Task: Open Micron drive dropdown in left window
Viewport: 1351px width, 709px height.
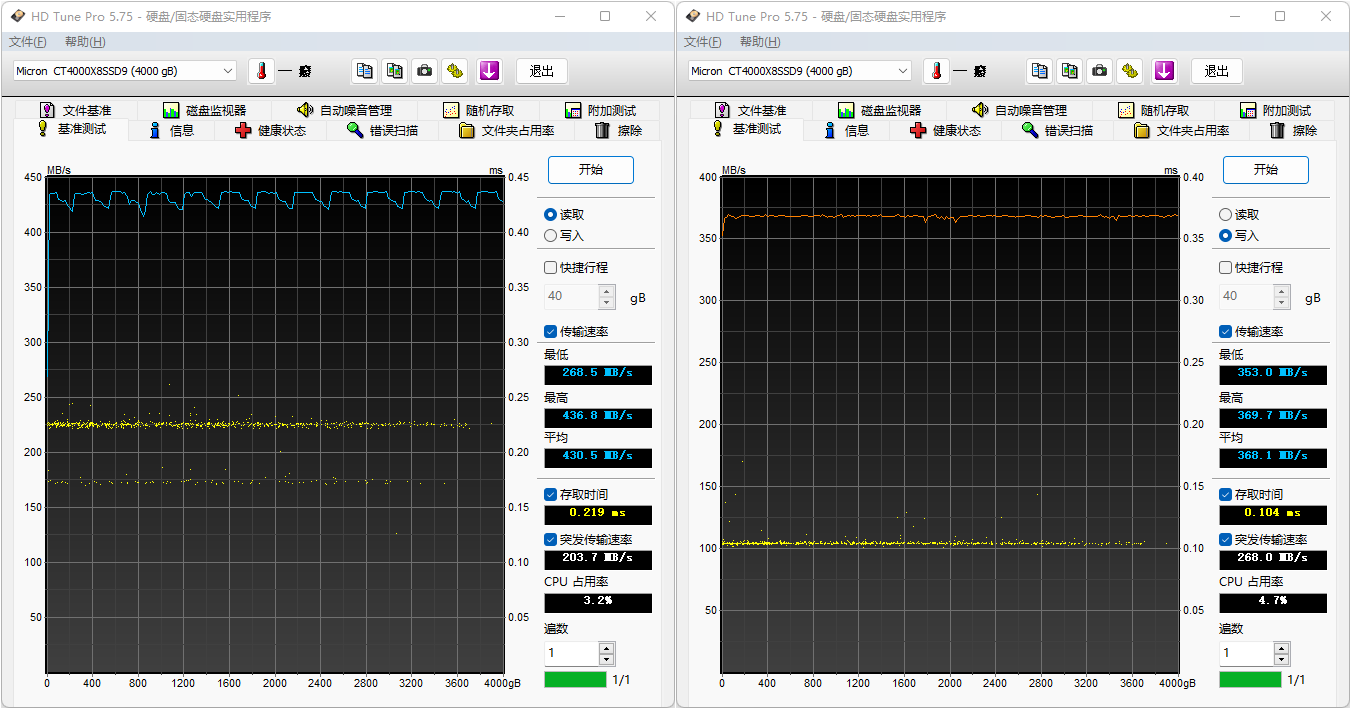Action: [x=125, y=71]
